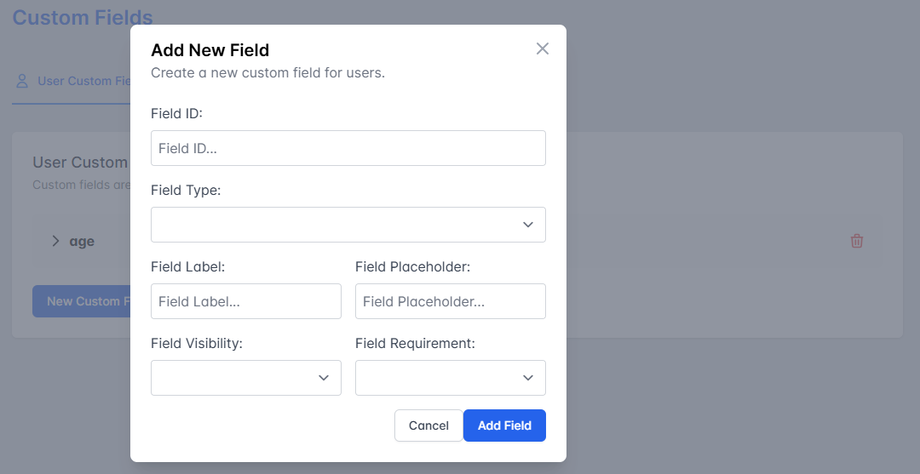Close the Add New Field dialog
Viewport: 920px width, 474px height.
(542, 49)
